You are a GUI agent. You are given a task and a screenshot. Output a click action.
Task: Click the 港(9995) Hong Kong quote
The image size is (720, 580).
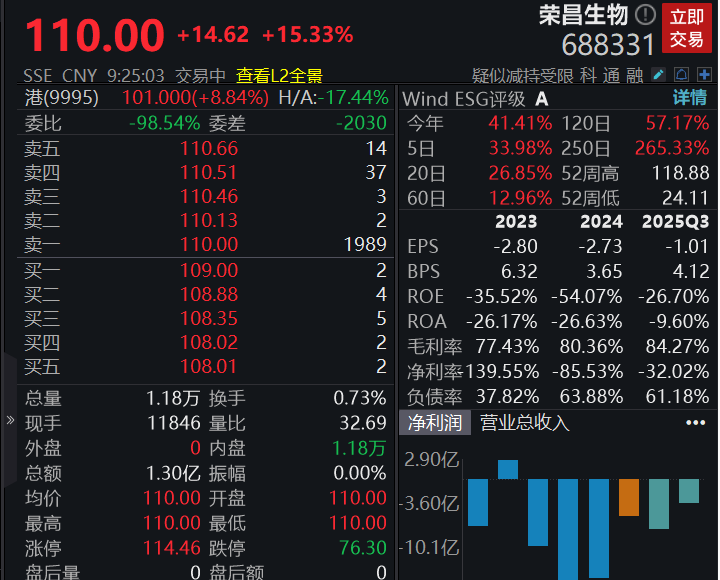coord(62,98)
